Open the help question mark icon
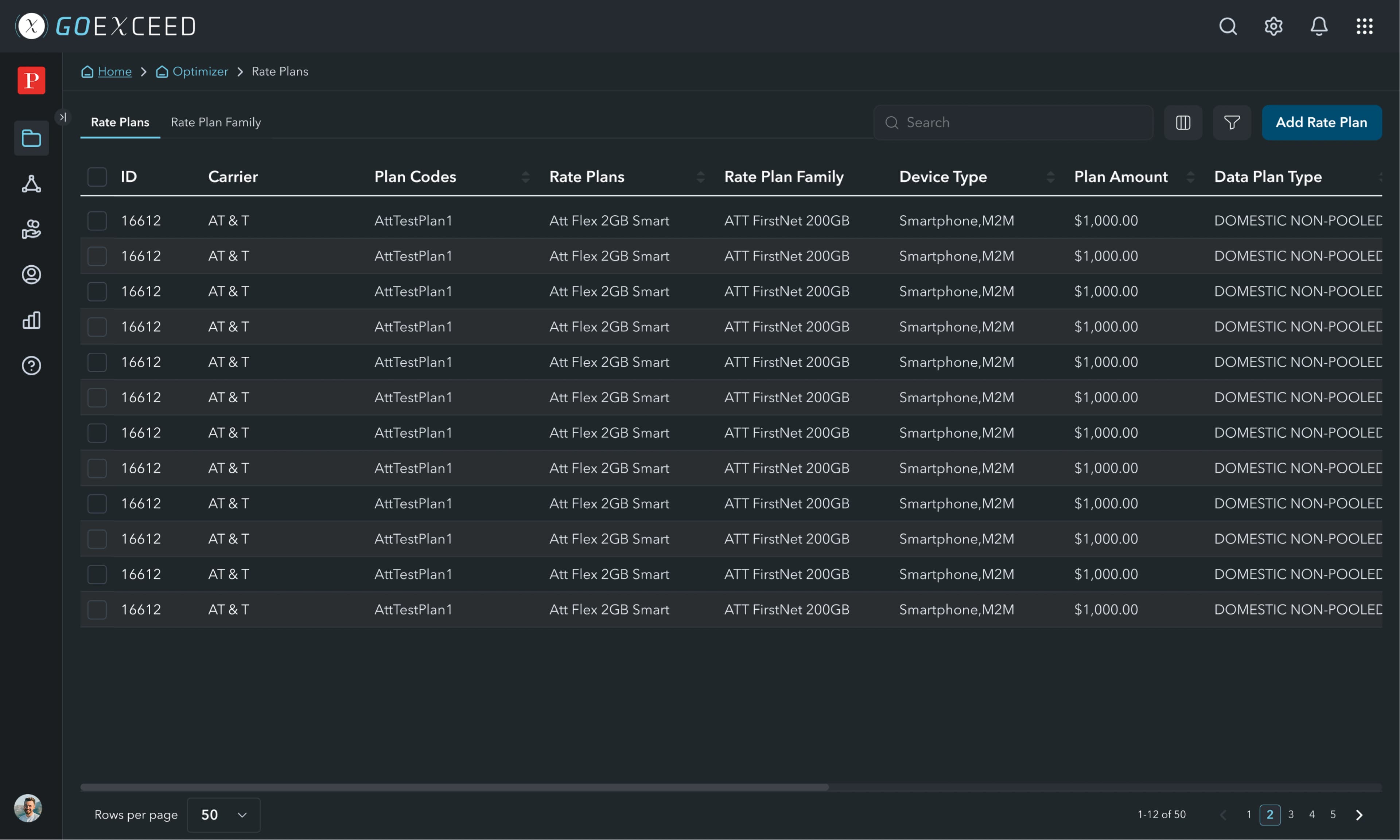 coord(31,366)
